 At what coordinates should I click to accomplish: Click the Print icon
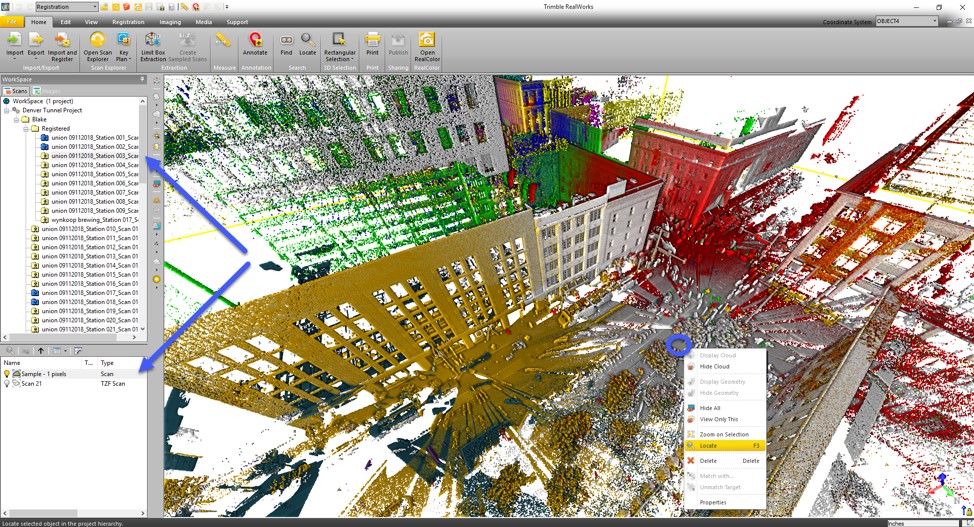pyautogui.click(x=372, y=40)
